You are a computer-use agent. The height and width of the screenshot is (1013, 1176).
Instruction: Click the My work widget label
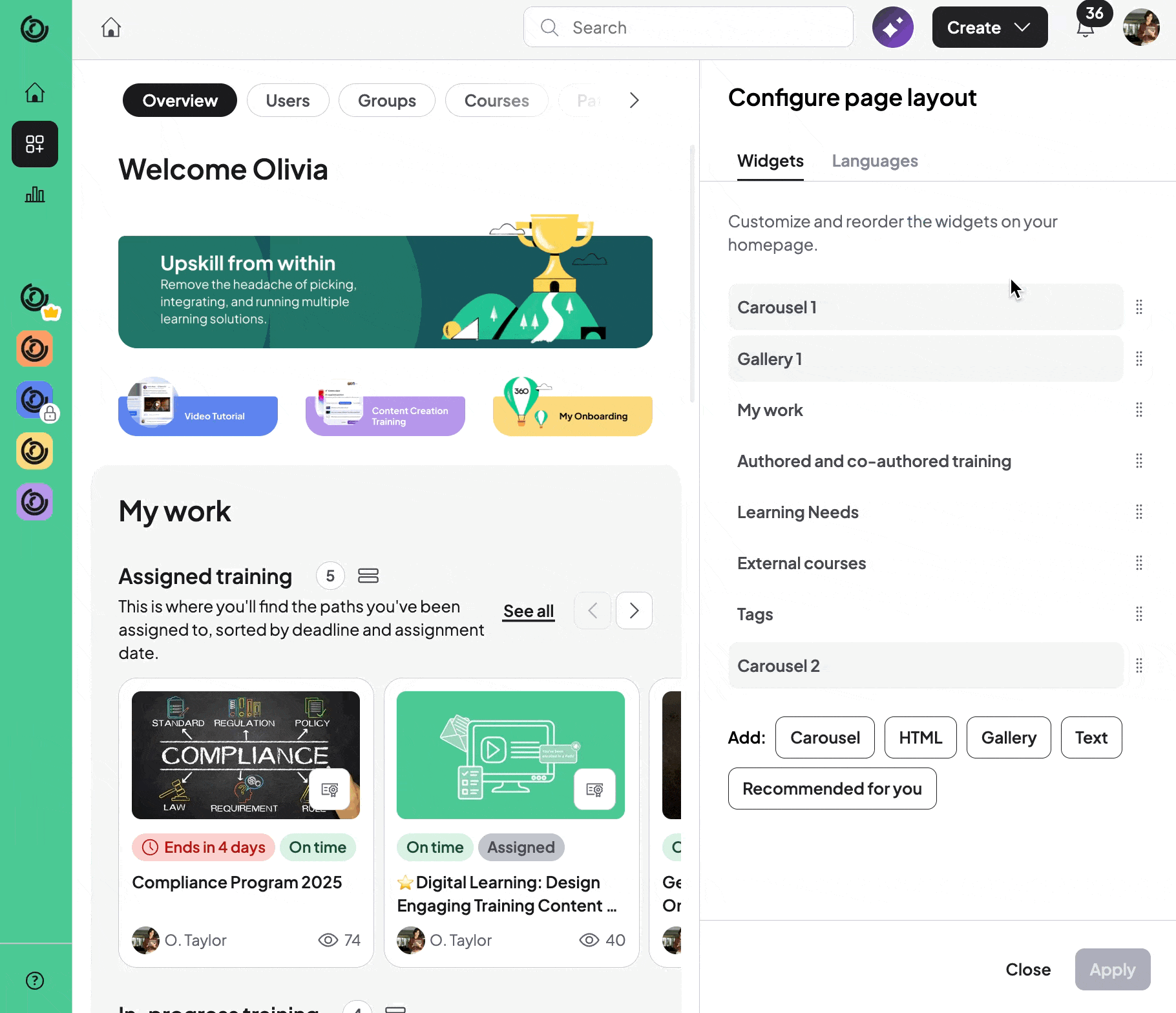tap(770, 410)
